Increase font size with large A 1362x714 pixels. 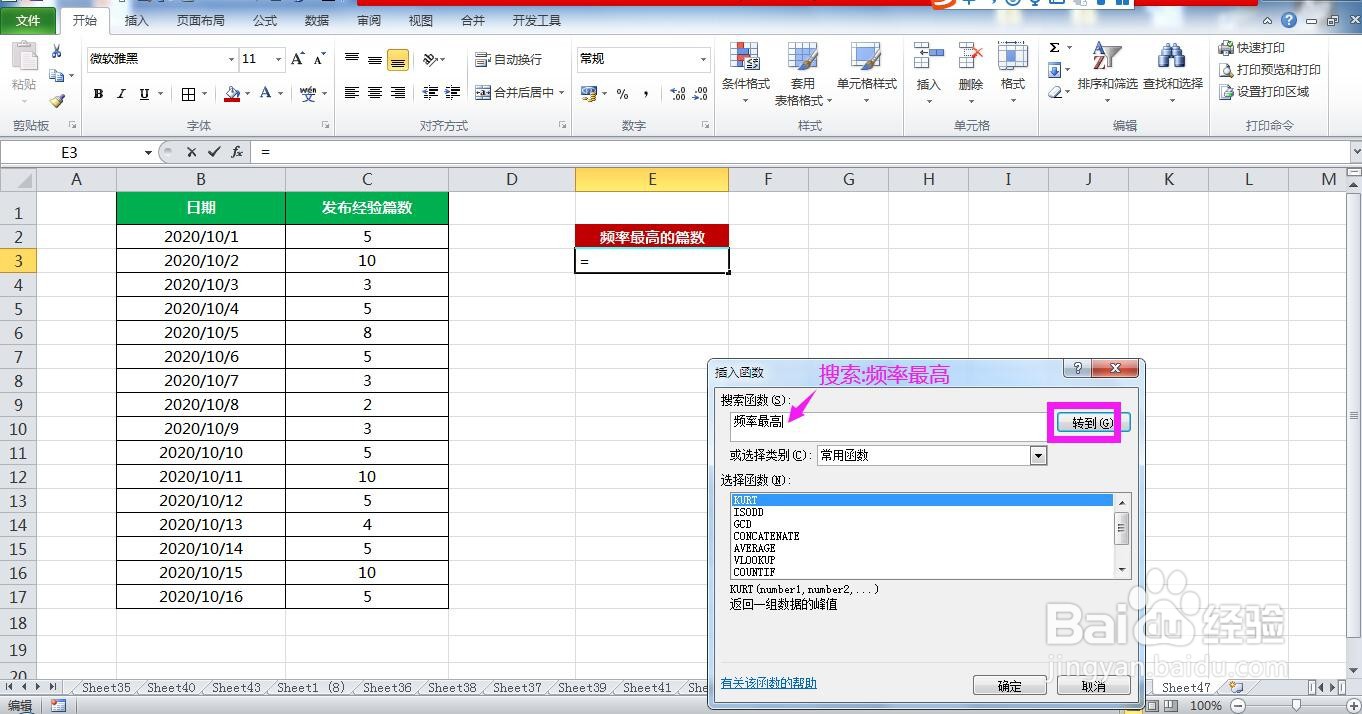tap(298, 59)
